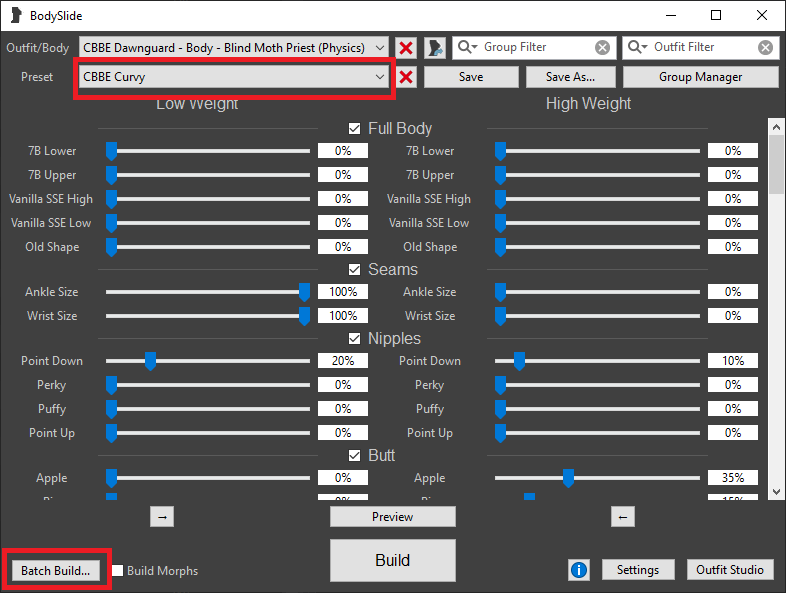Click the Group Filter text field

point(536,47)
